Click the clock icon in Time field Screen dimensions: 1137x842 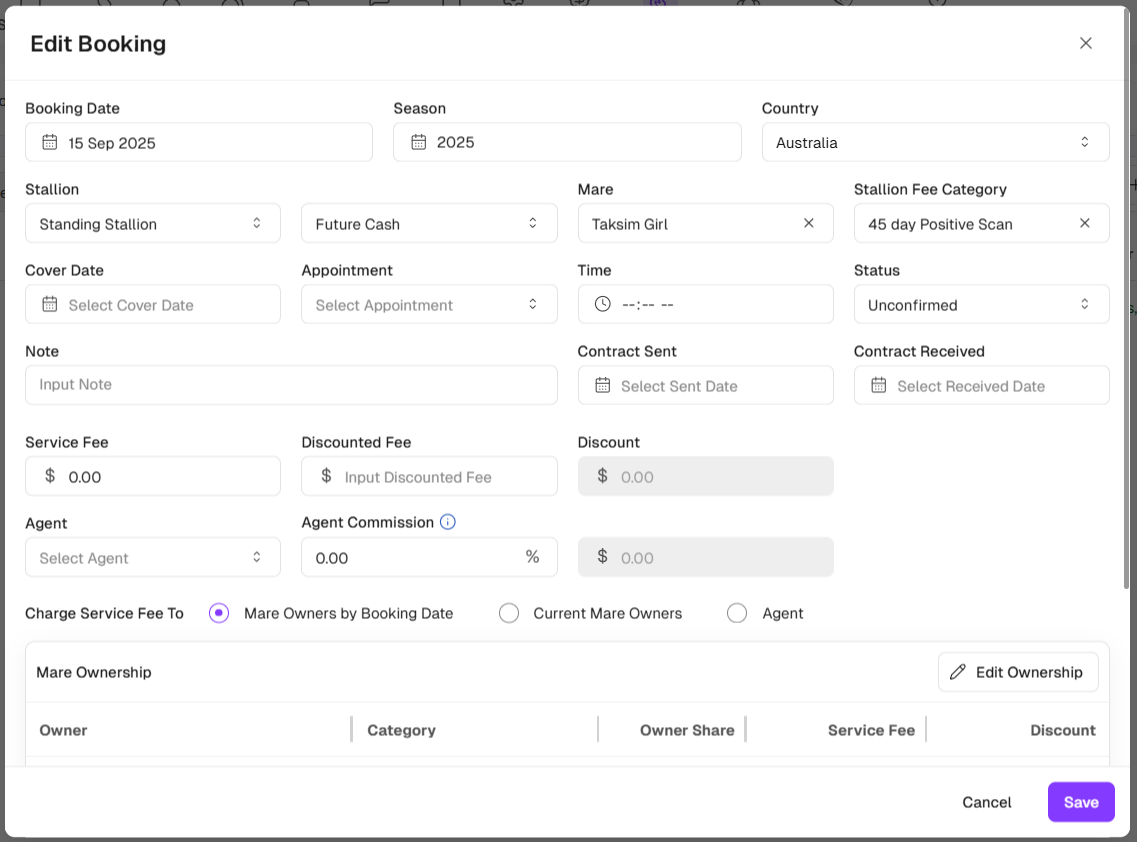(602, 304)
